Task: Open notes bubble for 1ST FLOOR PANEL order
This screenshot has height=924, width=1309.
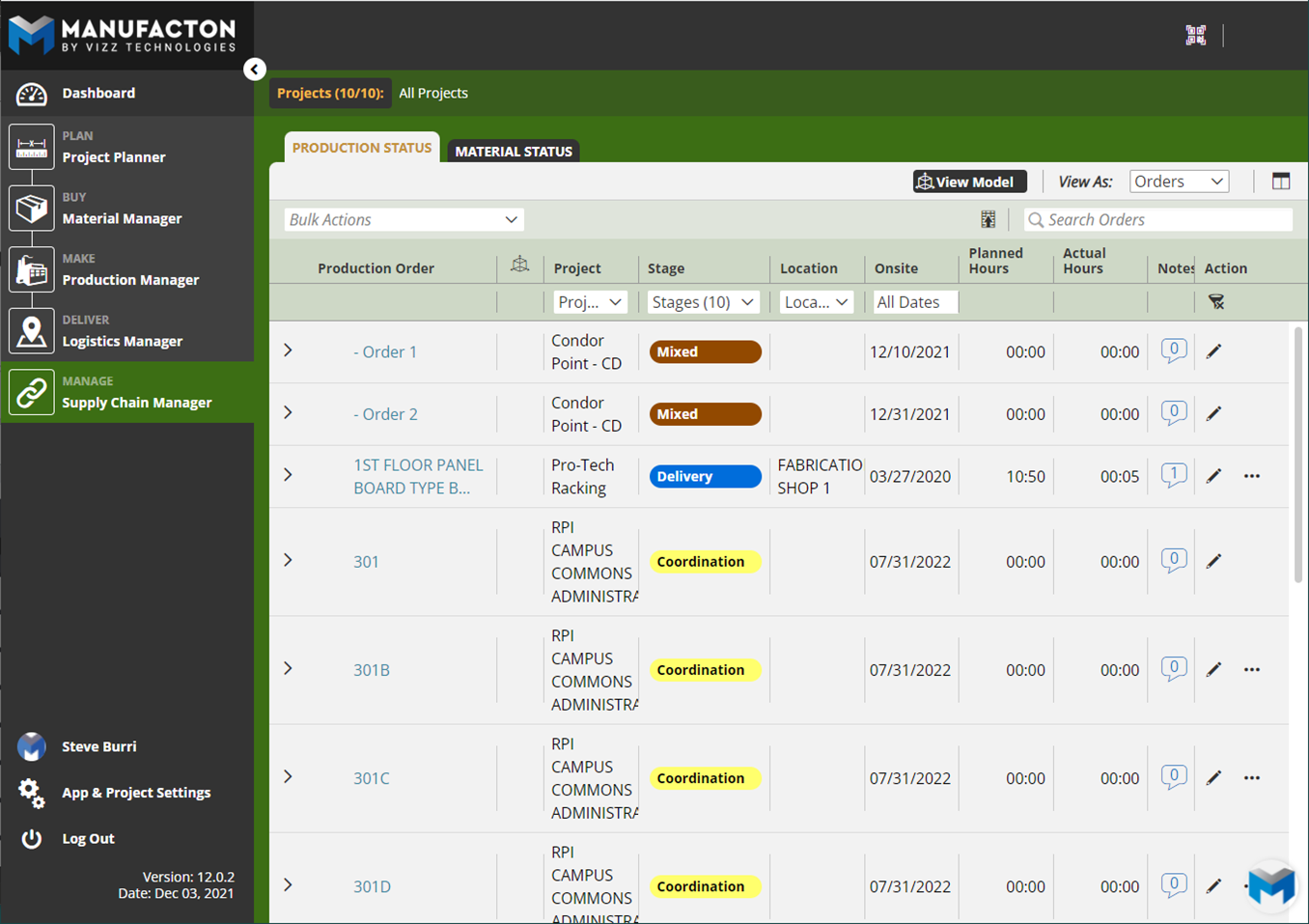Action: [x=1173, y=475]
